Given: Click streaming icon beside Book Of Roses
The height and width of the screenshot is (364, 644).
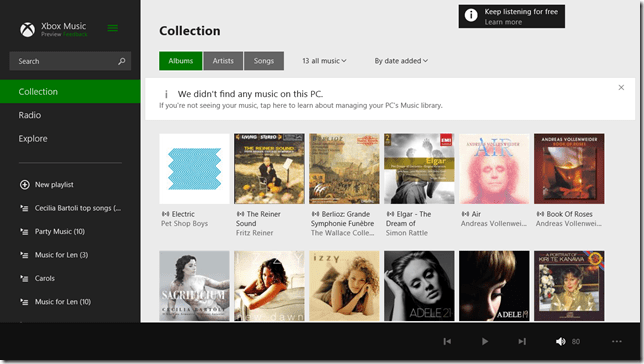Looking at the screenshot, I should [x=540, y=214].
